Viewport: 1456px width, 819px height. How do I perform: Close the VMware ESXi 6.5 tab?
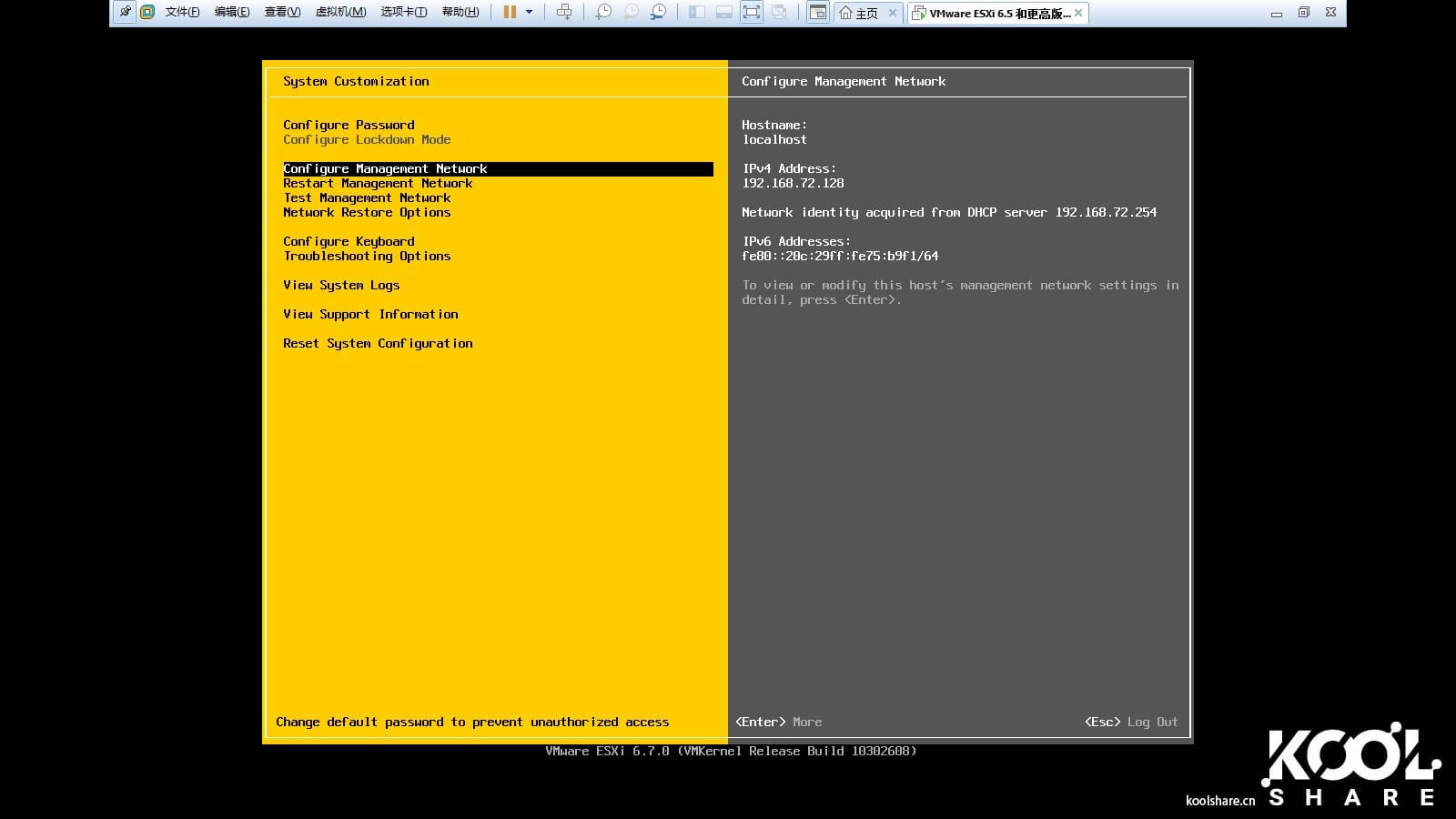pyautogui.click(x=1077, y=13)
